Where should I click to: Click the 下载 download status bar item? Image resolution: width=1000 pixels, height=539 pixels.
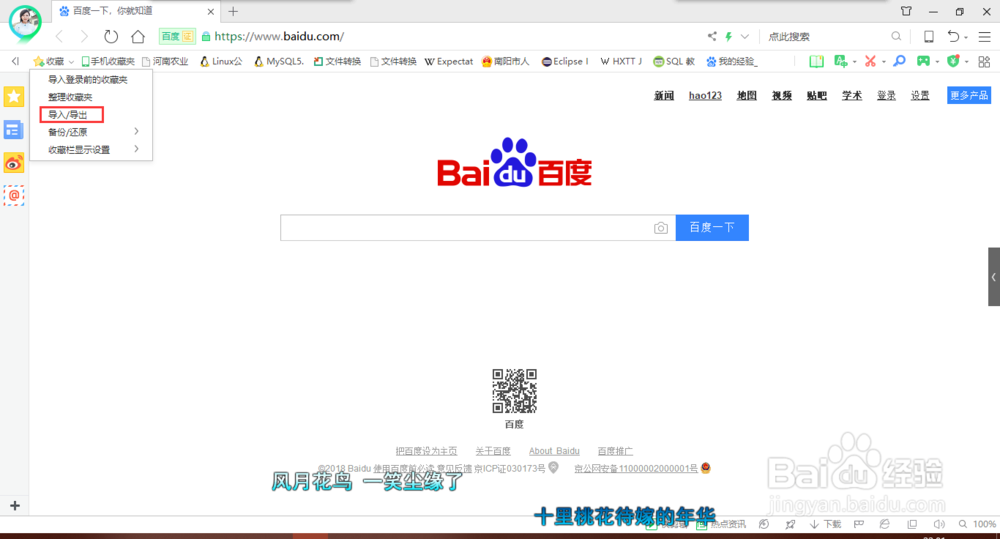[x=825, y=524]
